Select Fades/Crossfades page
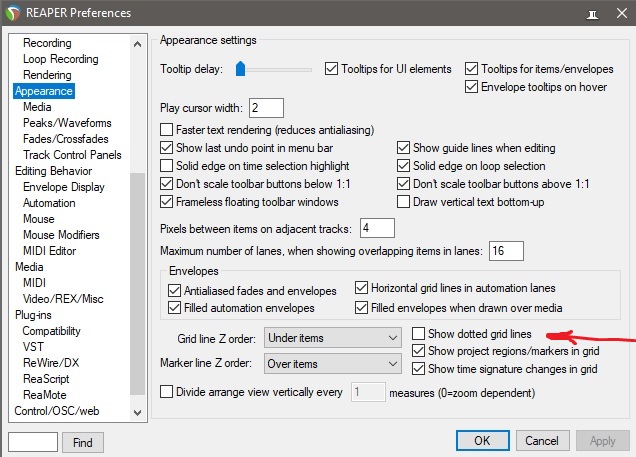636x457 pixels. point(66,139)
